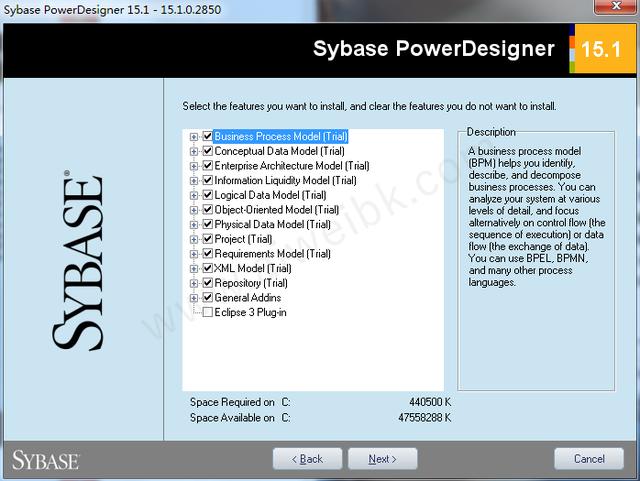
Task: Uncheck the Repository (Trial) checkbox
Action: pyautogui.click(x=208, y=283)
